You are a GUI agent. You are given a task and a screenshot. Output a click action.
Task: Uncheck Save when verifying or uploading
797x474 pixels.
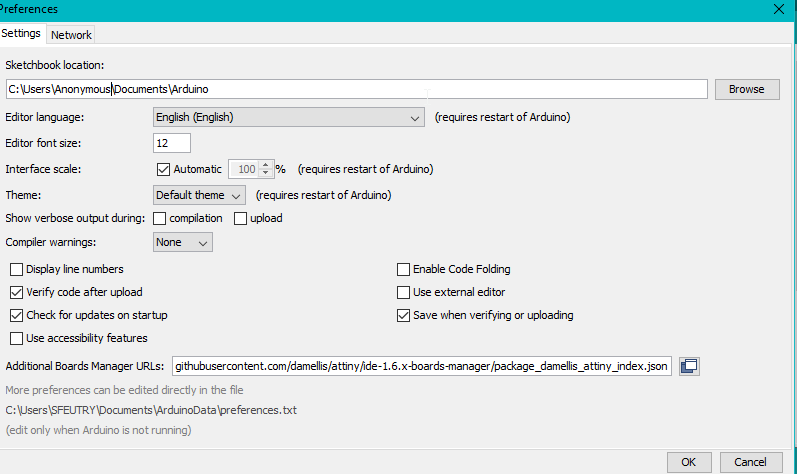[x=404, y=315]
